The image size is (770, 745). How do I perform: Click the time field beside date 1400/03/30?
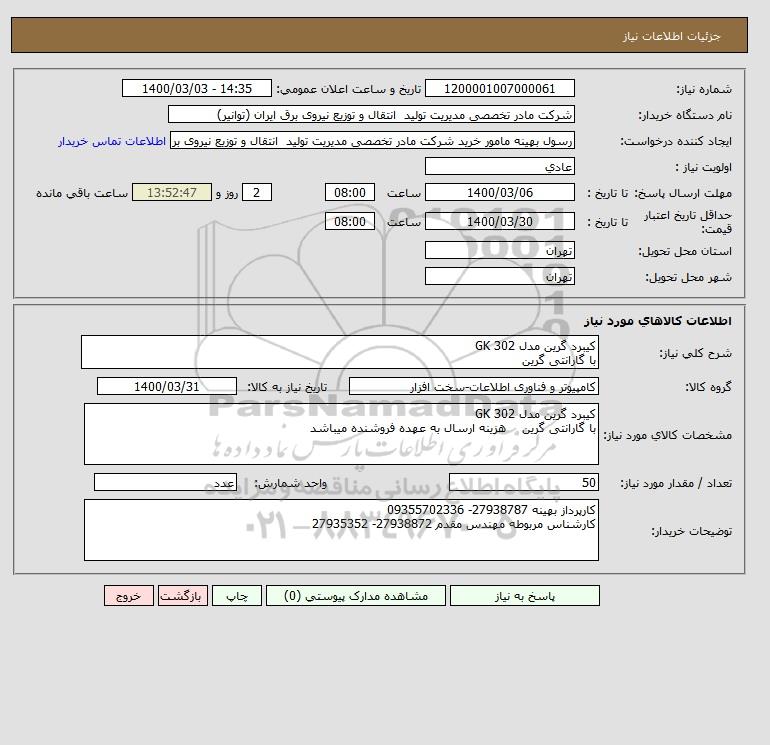pyautogui.click(x=350, y=221)
